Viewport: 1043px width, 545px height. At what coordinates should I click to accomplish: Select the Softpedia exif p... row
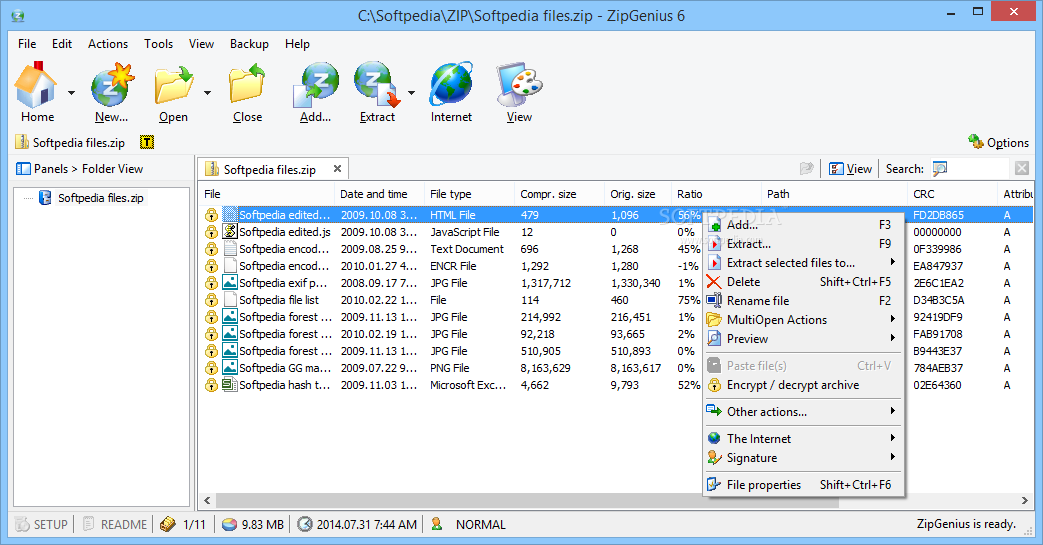[x=615, y=283]
